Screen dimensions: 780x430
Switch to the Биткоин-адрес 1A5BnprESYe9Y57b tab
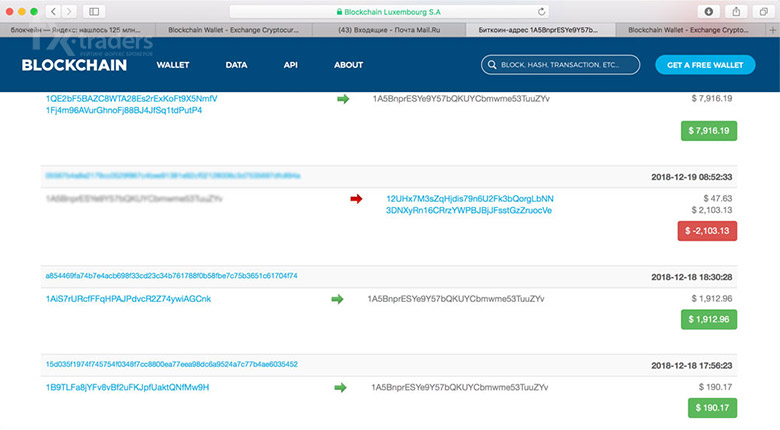[541, 30]
